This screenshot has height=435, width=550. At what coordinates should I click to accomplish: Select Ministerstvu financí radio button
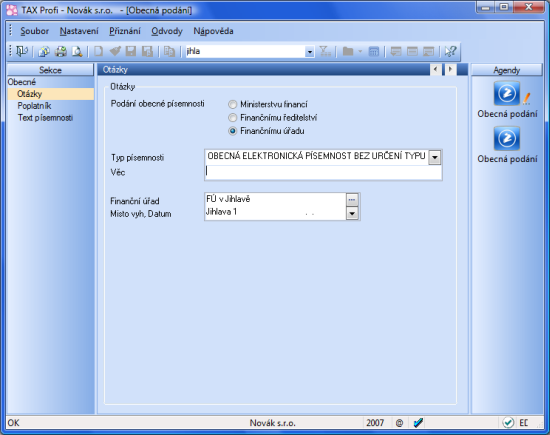click(x=233, y=104)
